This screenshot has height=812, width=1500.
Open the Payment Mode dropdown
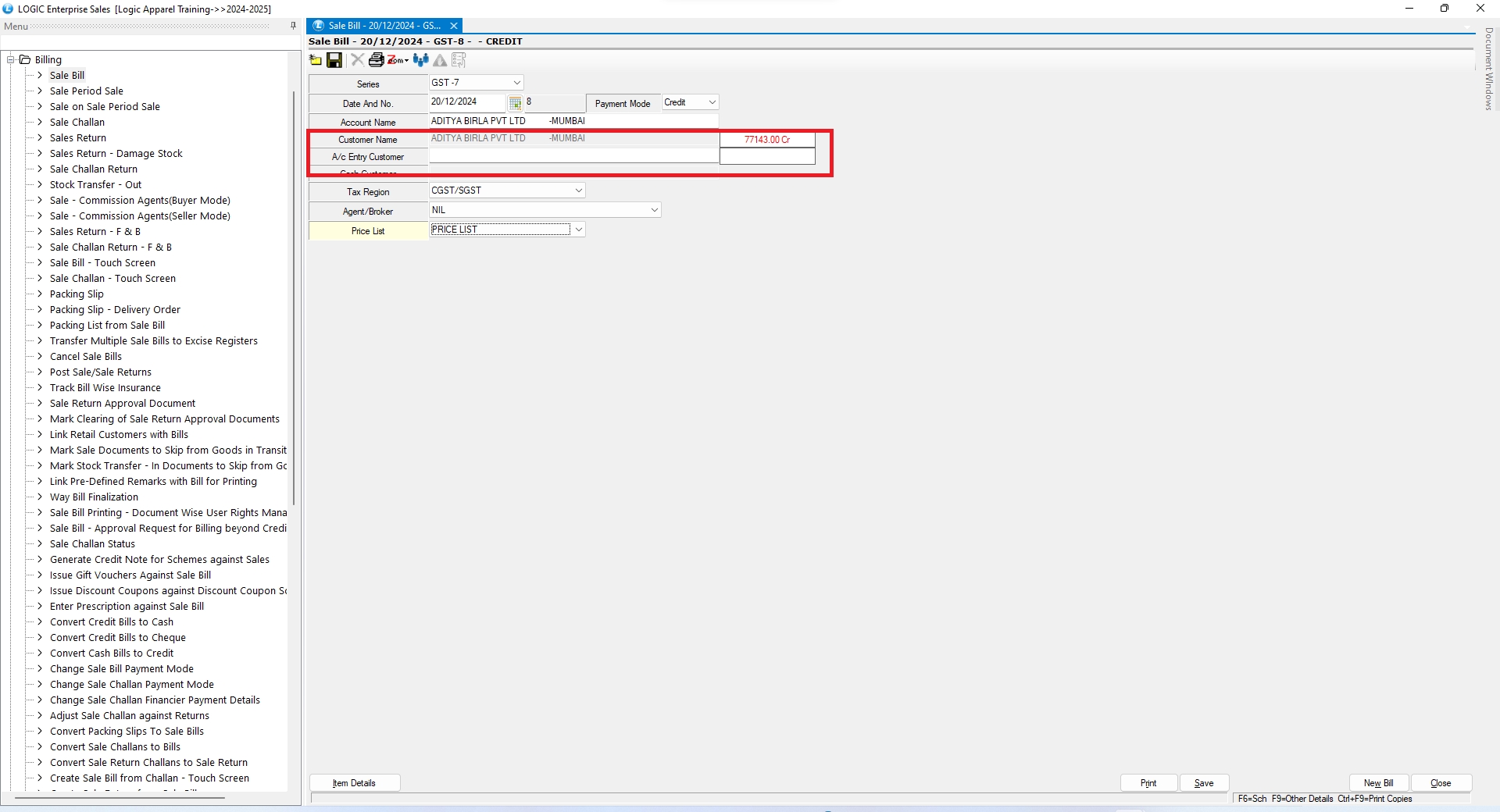[712, 102]
